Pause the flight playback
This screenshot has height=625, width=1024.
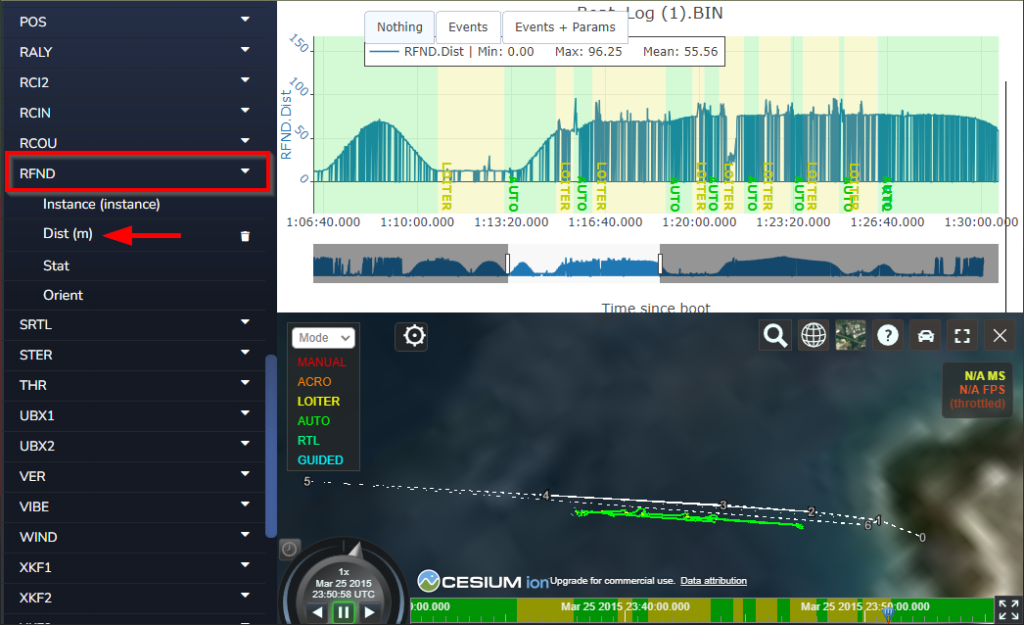point(343,613)
